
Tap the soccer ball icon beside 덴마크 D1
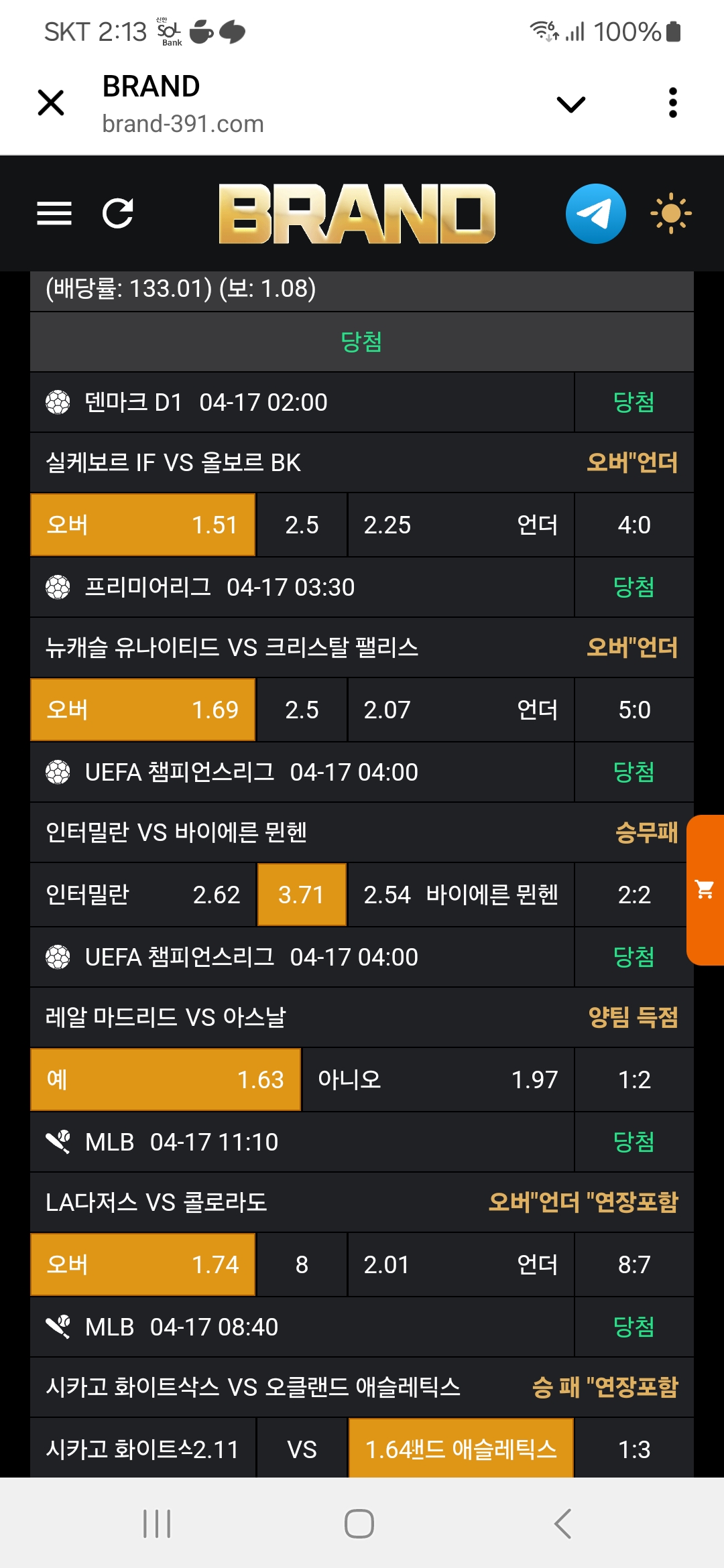coord(58,402)
